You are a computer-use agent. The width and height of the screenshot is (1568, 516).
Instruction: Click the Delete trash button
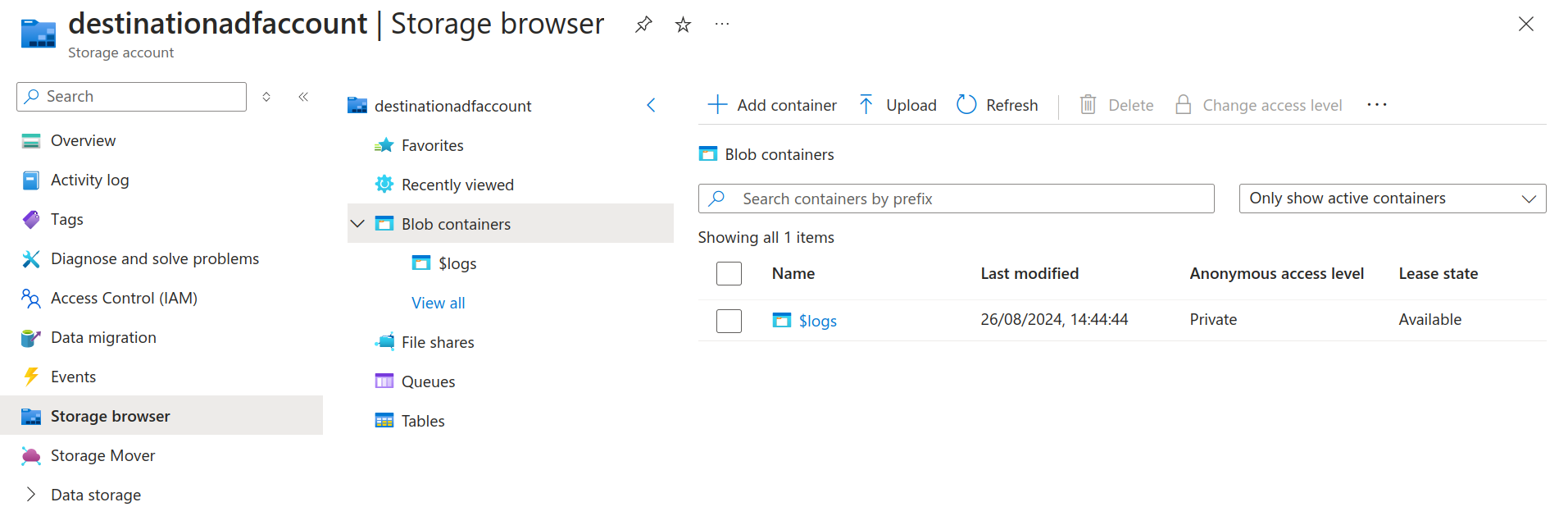click(x=1116, y=105)
